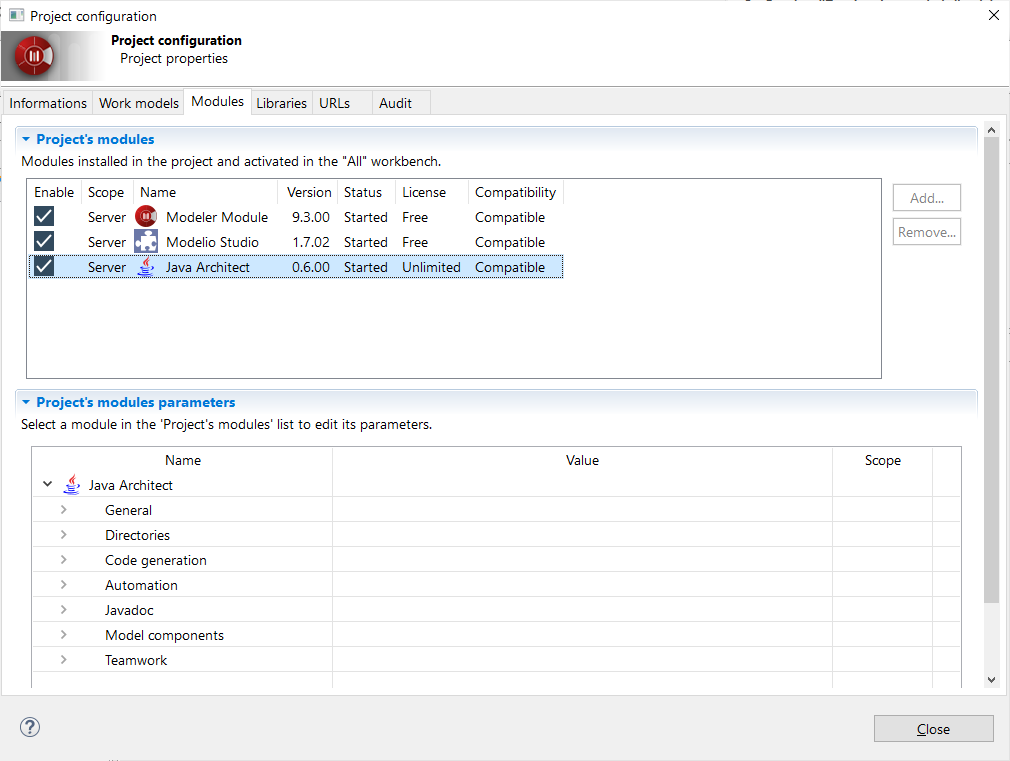Close window with the title bar X
Screen dimensions: 1010x761
pos(993,15)
